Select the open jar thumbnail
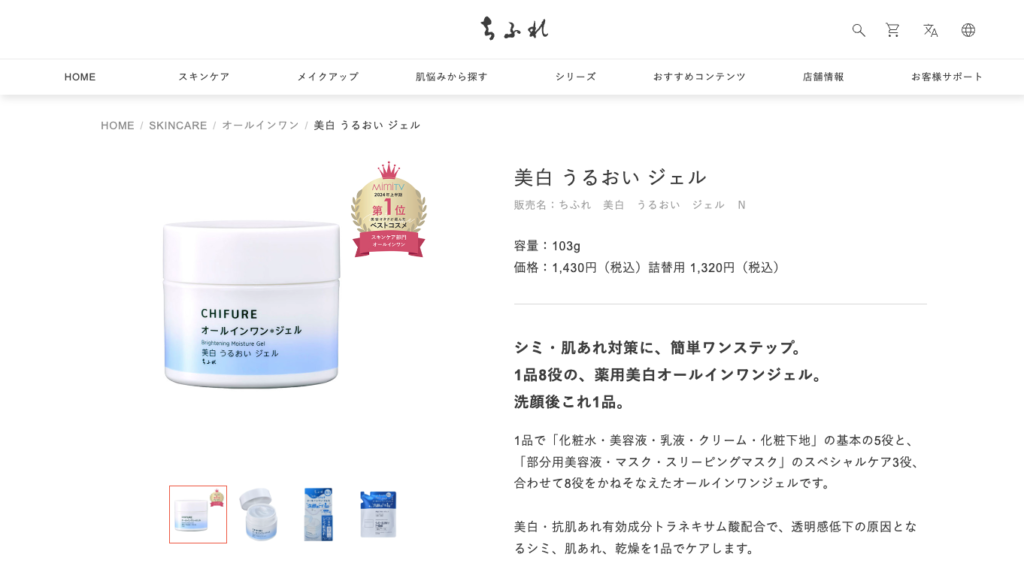Image resolution: width=1024 pixels, height=566 pixels. coord(259,514)
